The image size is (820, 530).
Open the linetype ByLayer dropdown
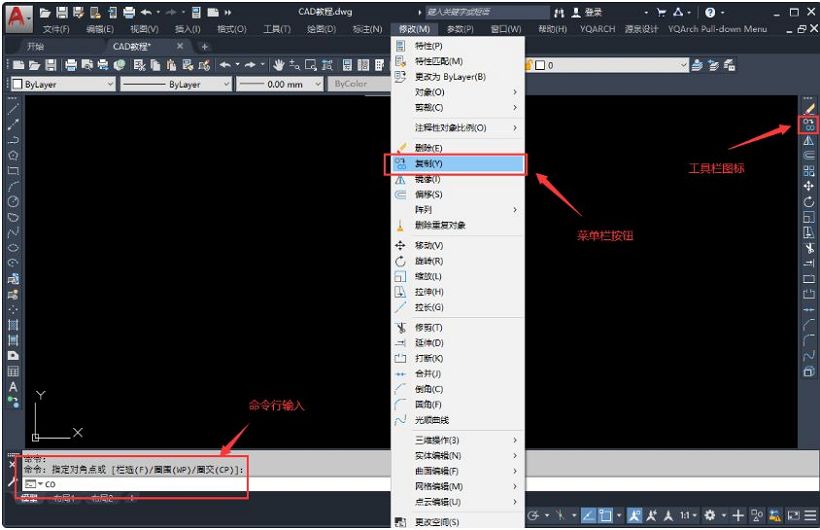point(175,84)
